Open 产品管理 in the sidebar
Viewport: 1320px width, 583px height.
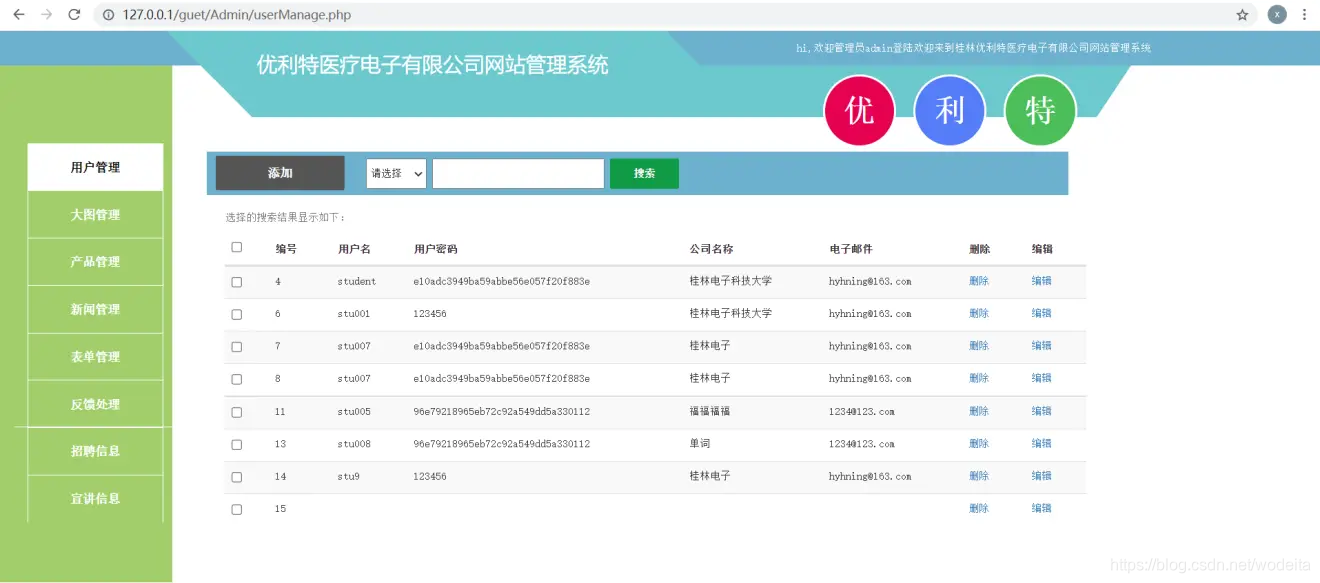pos(95,262)
